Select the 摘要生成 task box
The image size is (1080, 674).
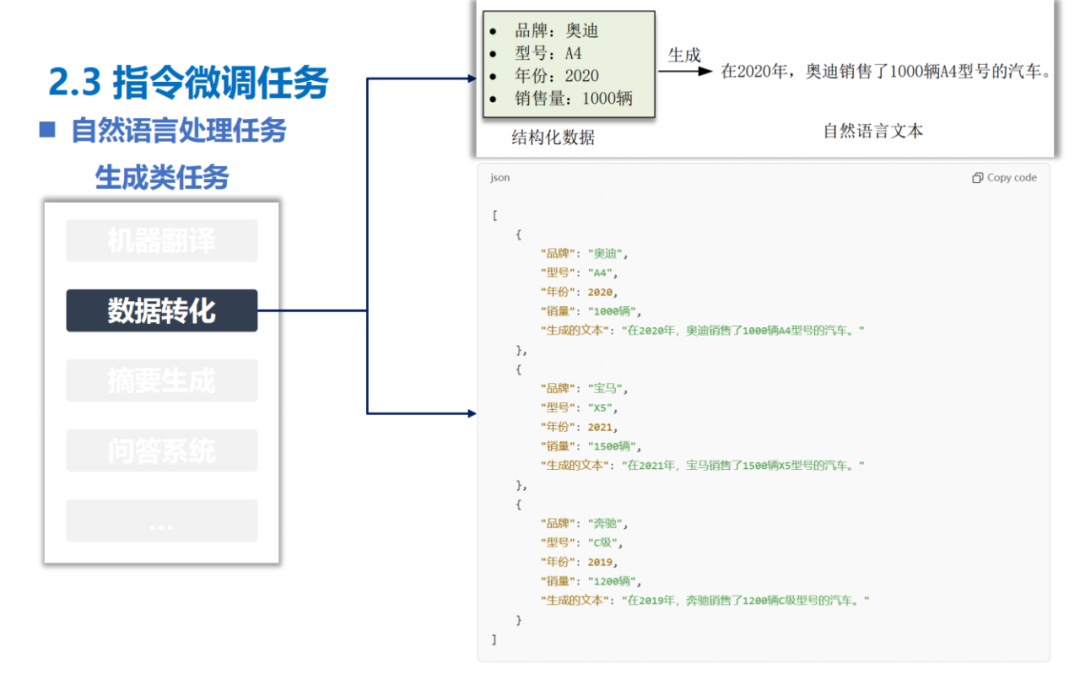pos(162,380)
